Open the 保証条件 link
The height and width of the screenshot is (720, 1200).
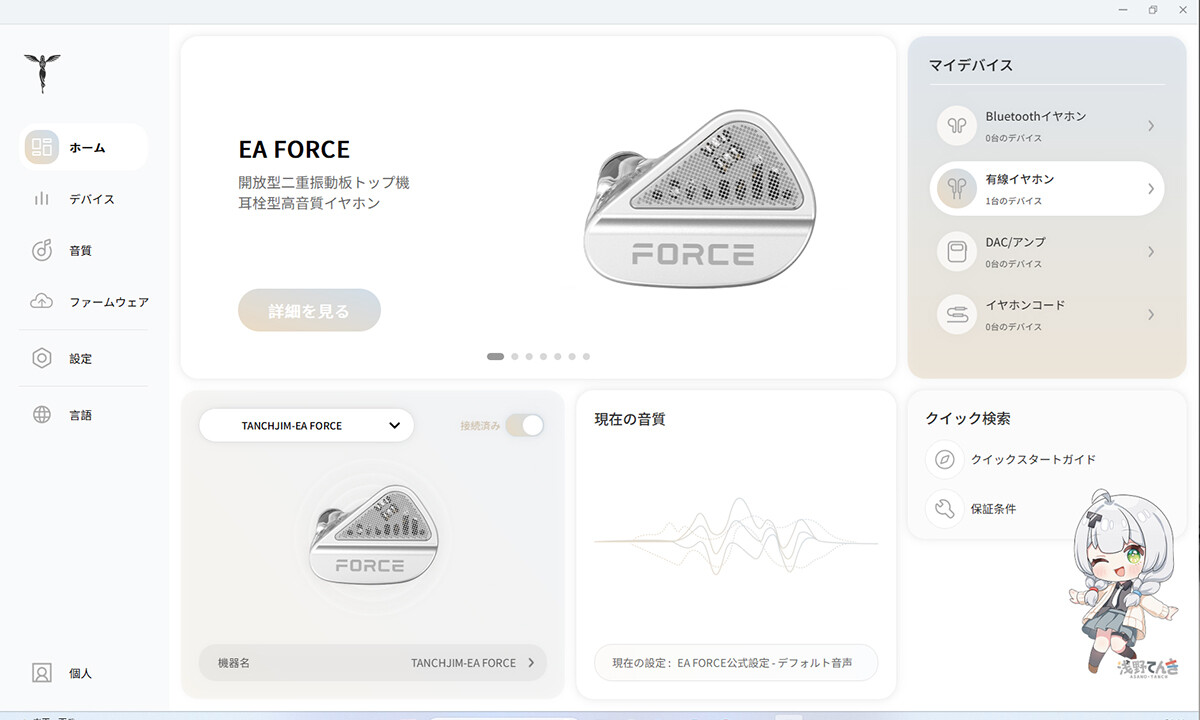pyautogui.click(x=993, y=508)
